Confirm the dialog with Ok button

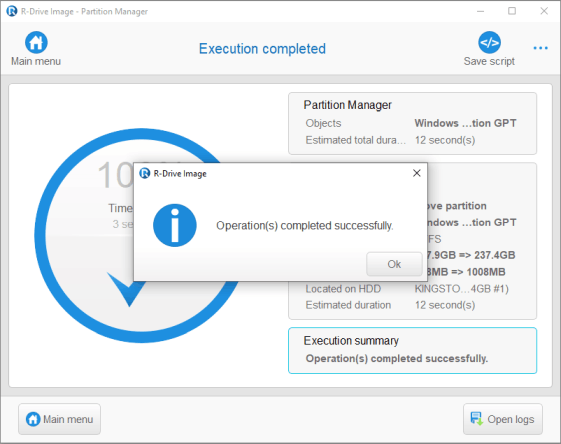pos(394,264)
